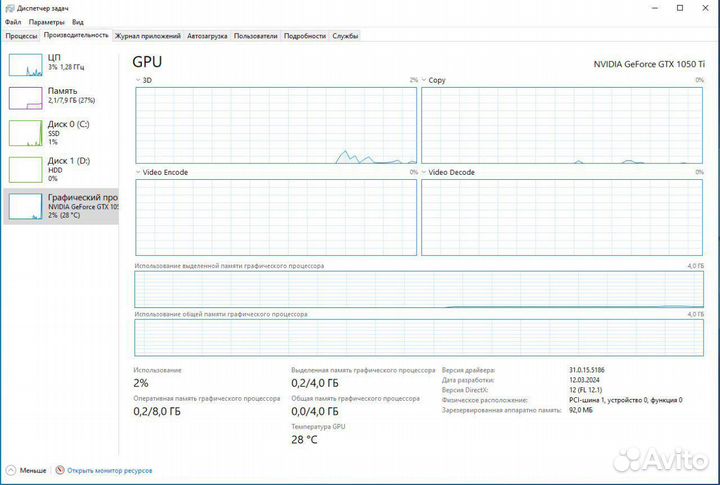Select Диск 1 (D:) HDD performance item
This screenshot has height=485, width=720.
(61, 169)
